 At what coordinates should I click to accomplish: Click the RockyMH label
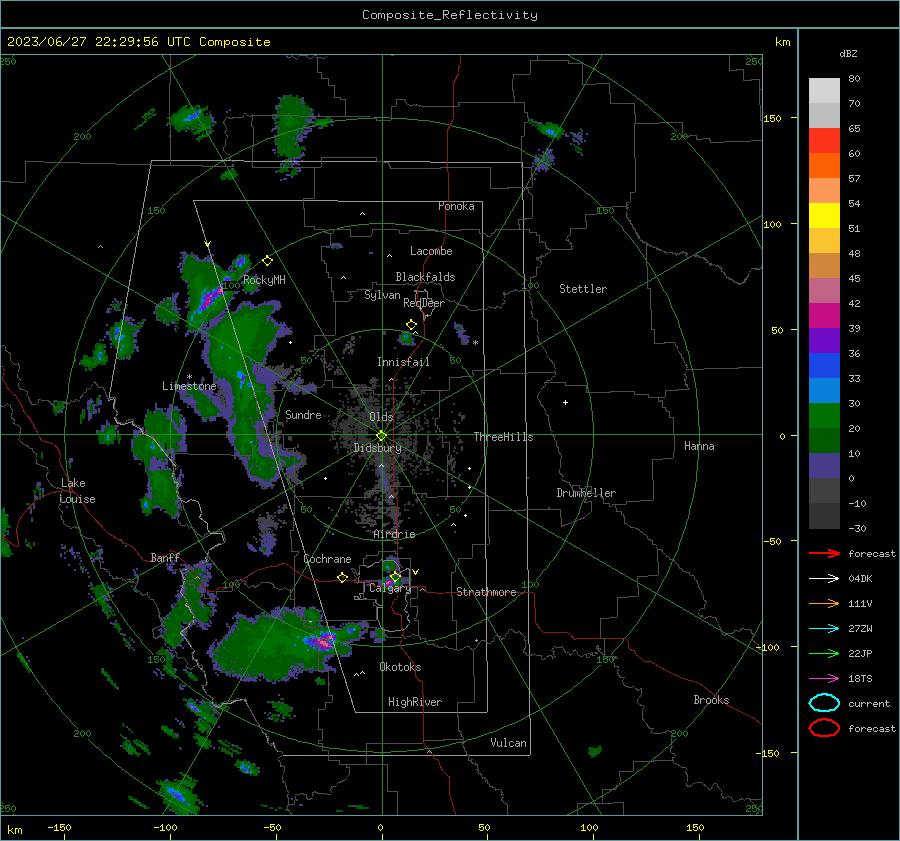coord(264,280)
